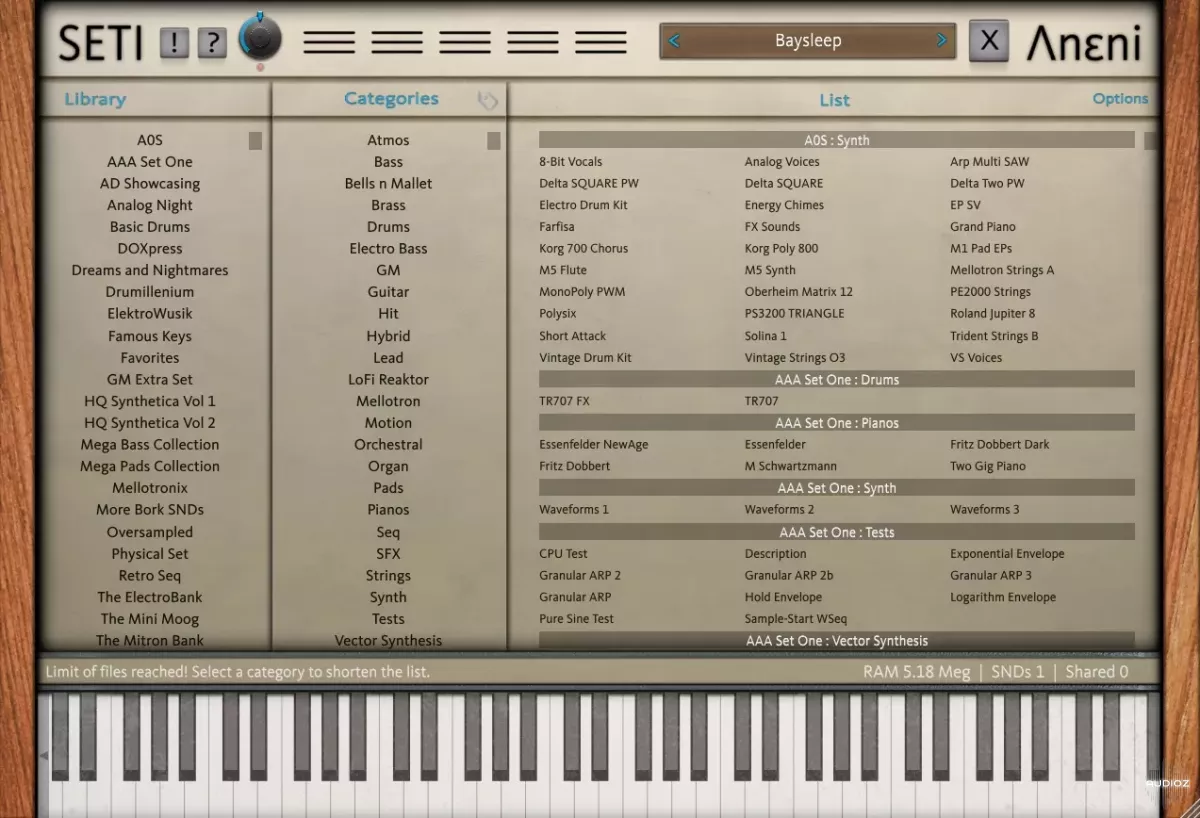
Task: Click the sound List scrollbar handle
Action: pyautogui.click(x=1150, y=141)
